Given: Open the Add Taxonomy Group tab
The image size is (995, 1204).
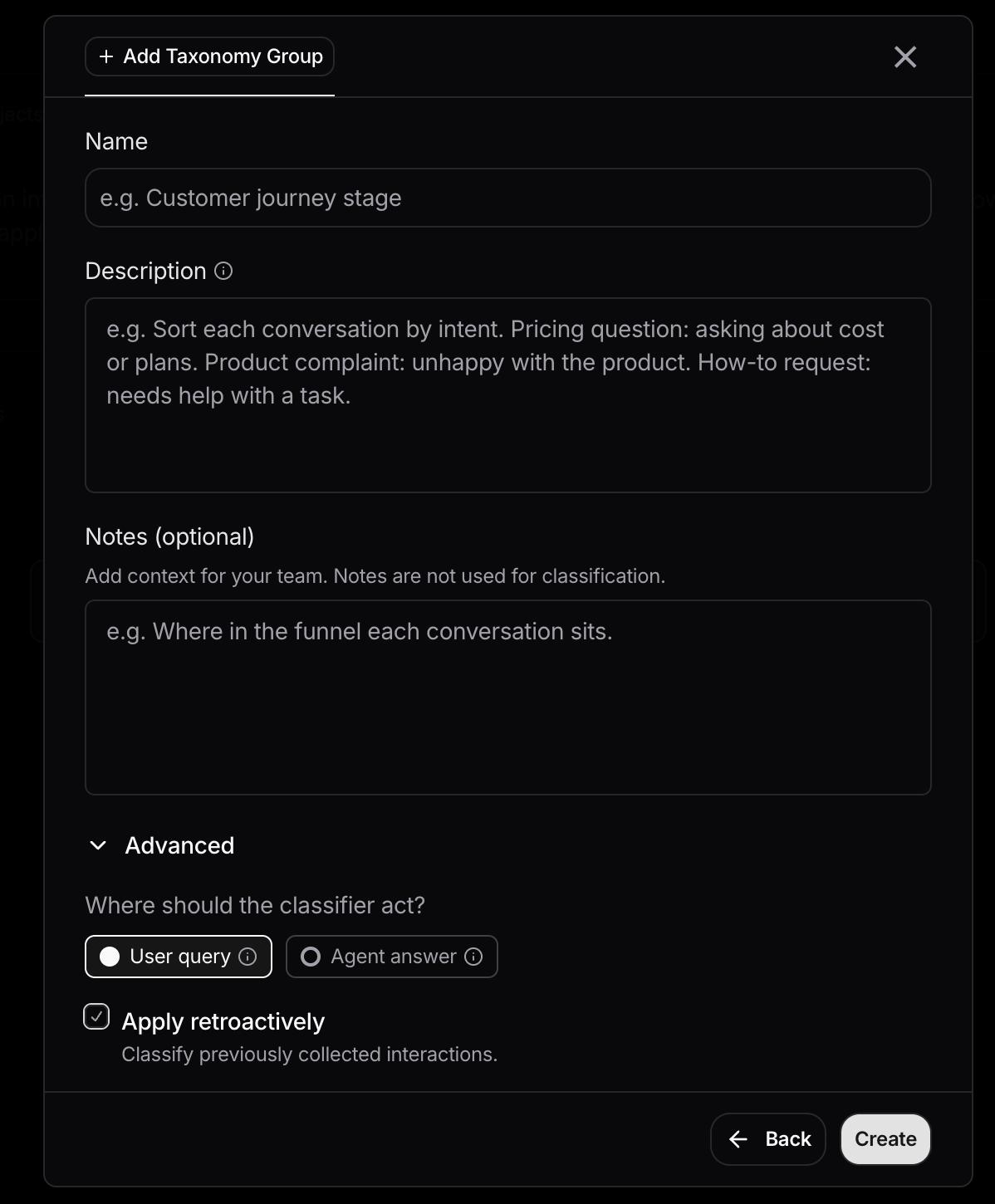Looking at the screenshot, I should 209,56.
